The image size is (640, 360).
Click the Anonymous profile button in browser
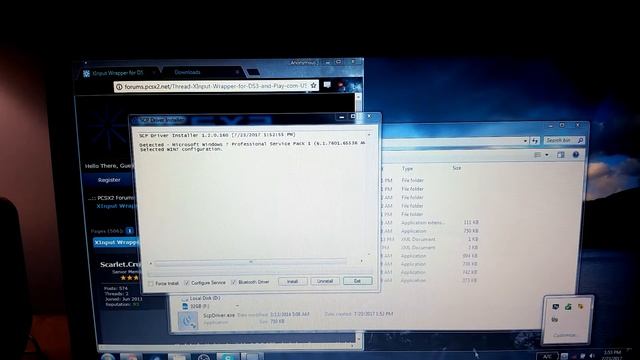303,63
